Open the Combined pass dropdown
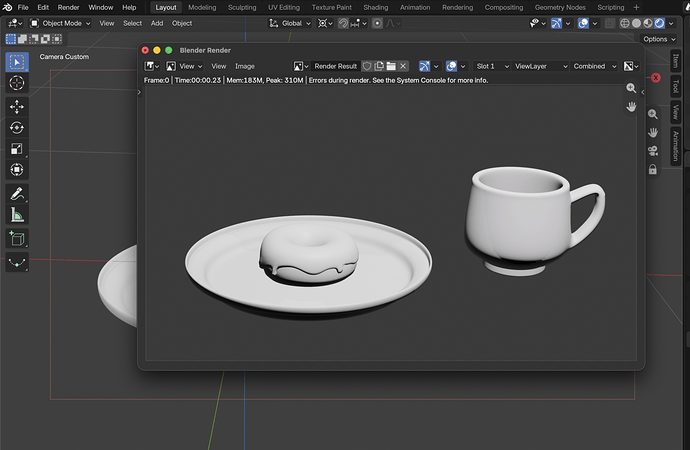The image size is (690, 450). click(595, 66)
